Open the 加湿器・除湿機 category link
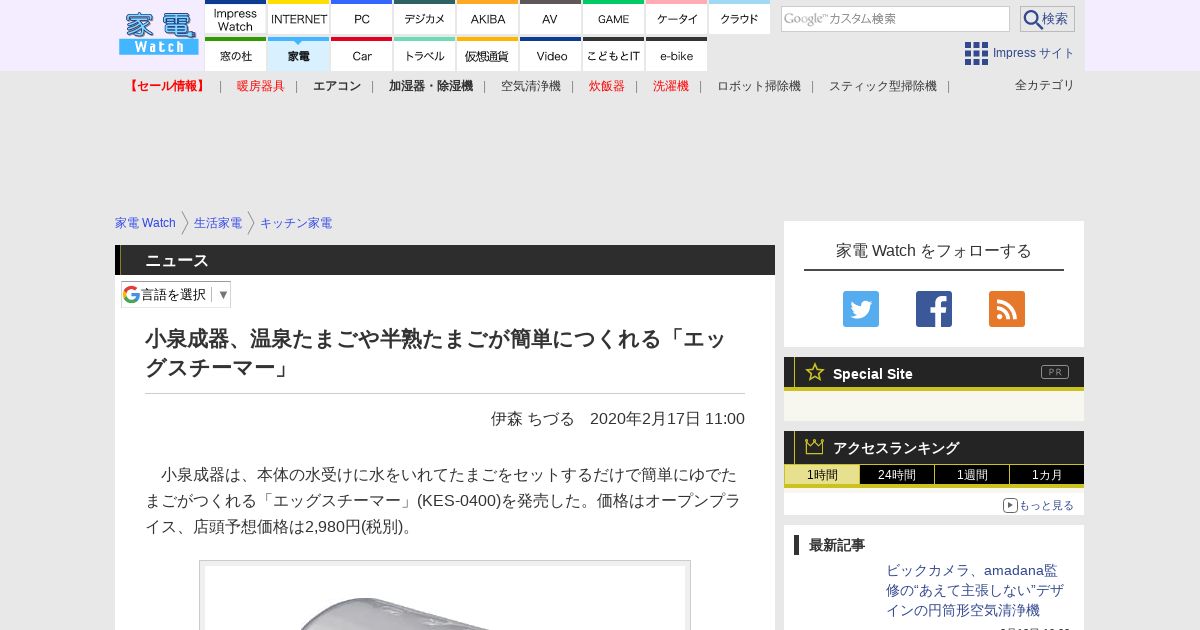 pos(431,86)
